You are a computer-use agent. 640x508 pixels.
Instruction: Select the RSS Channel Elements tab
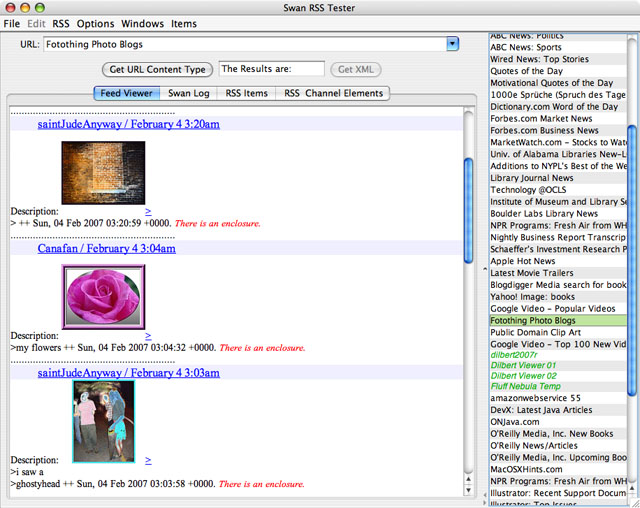(x=333, y=93)
